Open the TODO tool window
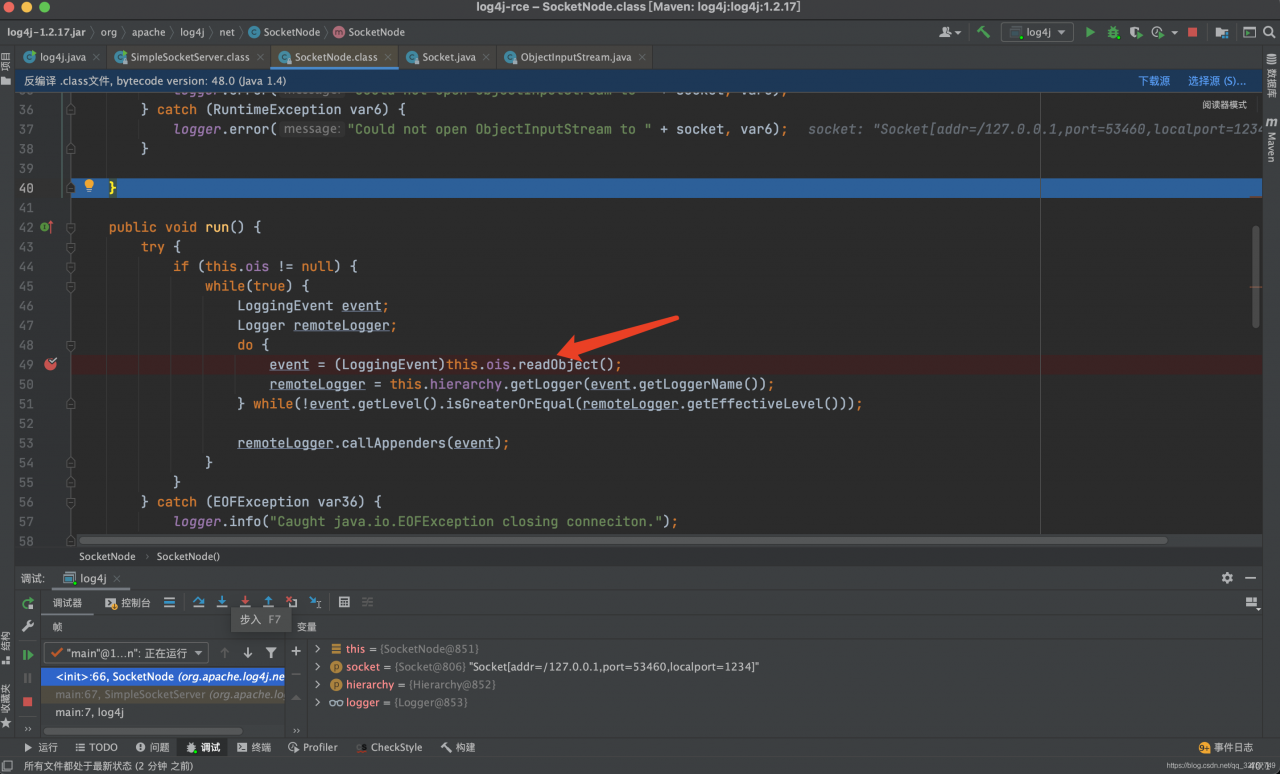The height and width of the screenshot is (774, 1280). click(96, 747)
